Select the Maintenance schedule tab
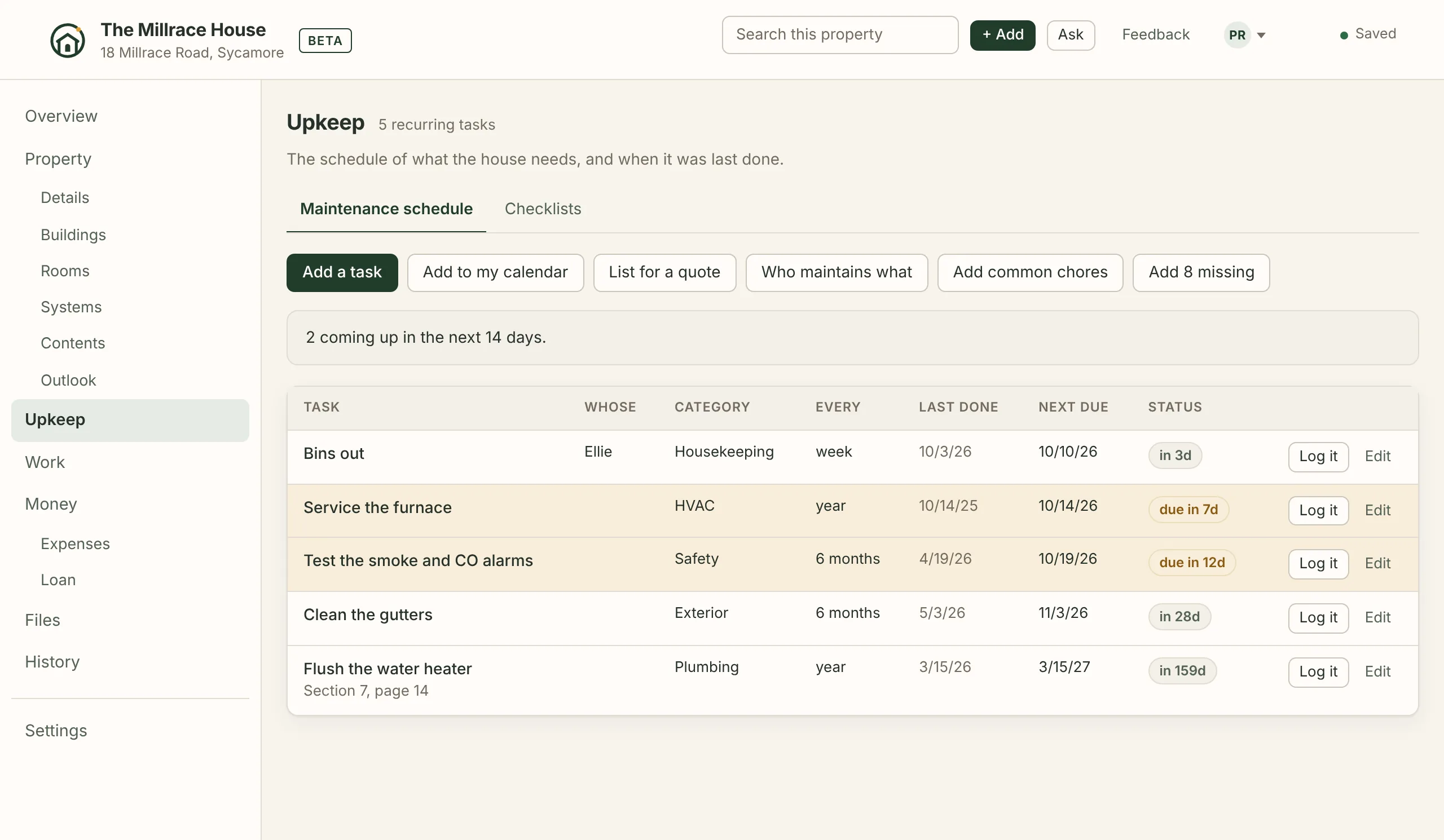The width and height of the screenshot is (1444, 840). click(x=386, y=209)
